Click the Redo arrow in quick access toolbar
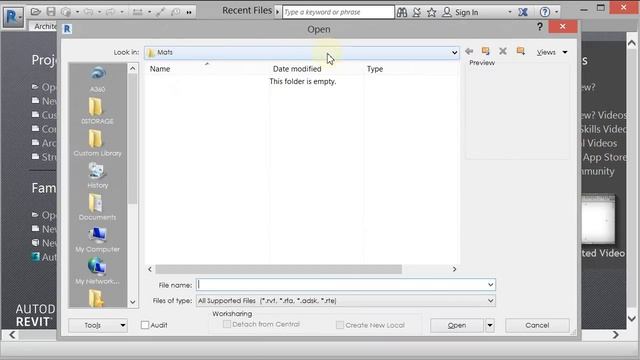640x360 pixels. click(110, 12)
